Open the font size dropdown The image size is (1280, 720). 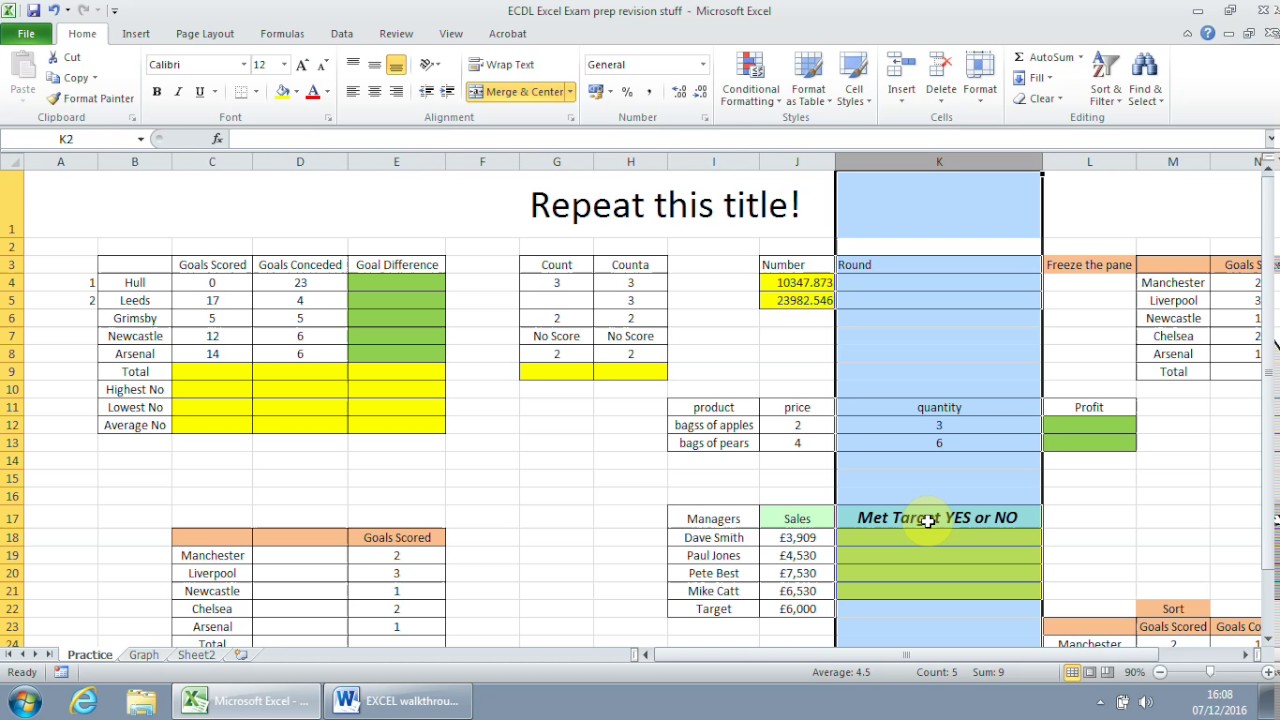coord(284,64)
